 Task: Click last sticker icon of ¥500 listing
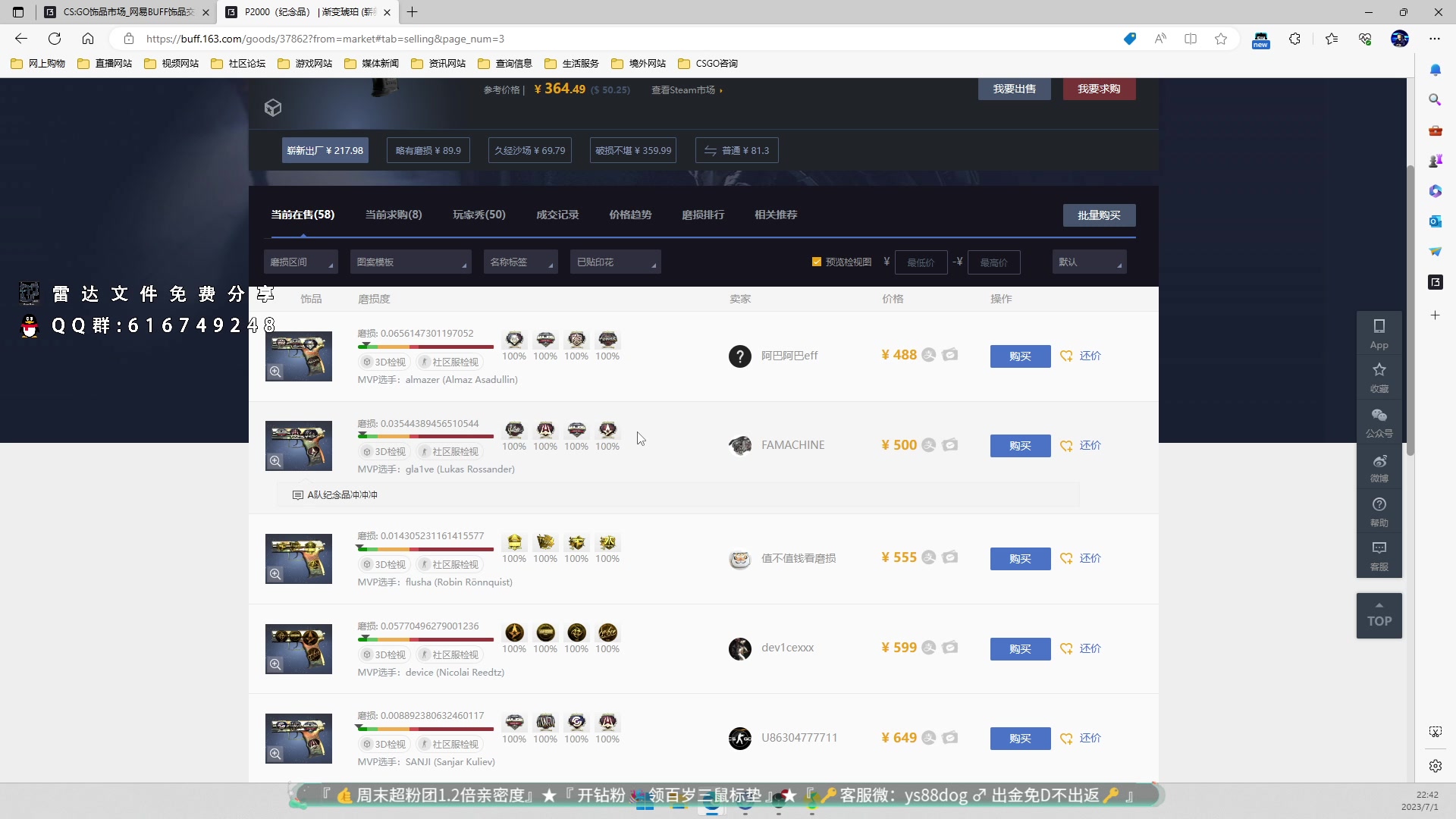[607, 429]
